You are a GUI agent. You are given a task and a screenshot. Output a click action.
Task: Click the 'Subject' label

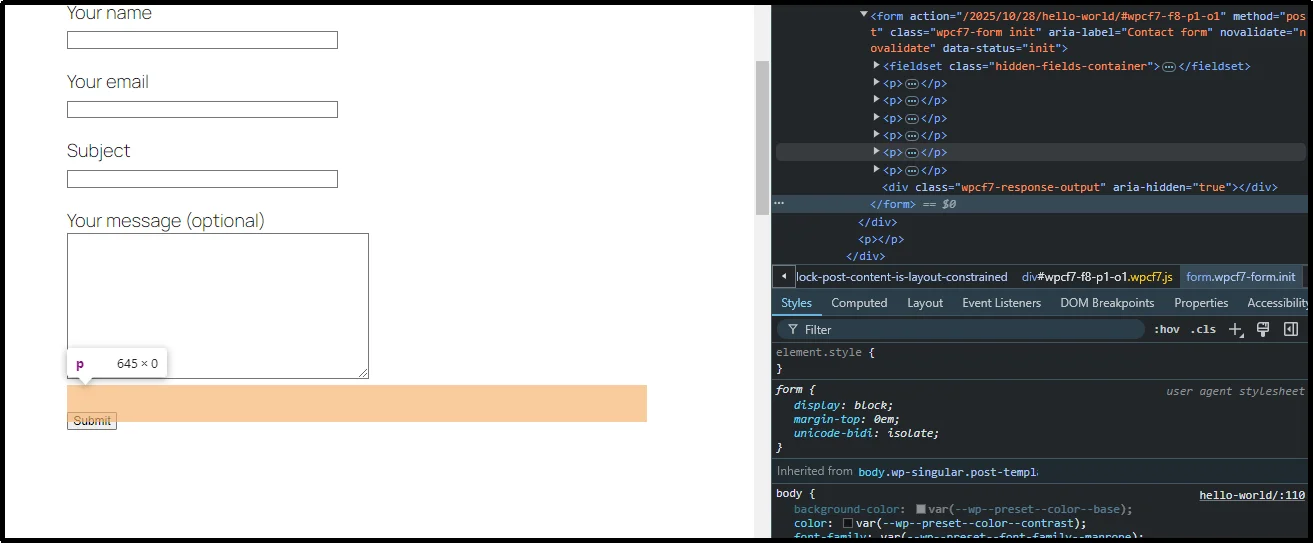[99, 151]
